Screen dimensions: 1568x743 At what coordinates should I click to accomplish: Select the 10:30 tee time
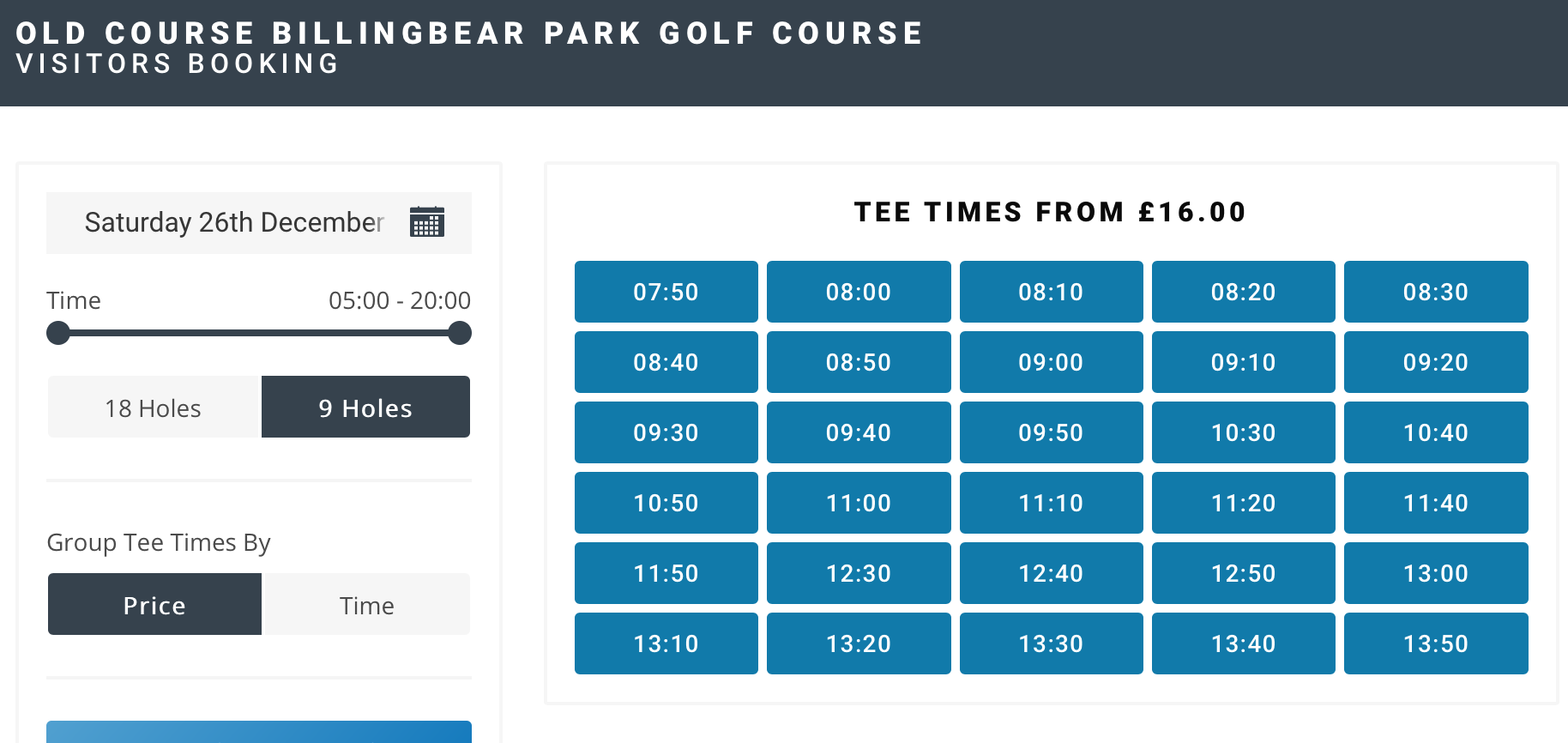click(1243, 432)
